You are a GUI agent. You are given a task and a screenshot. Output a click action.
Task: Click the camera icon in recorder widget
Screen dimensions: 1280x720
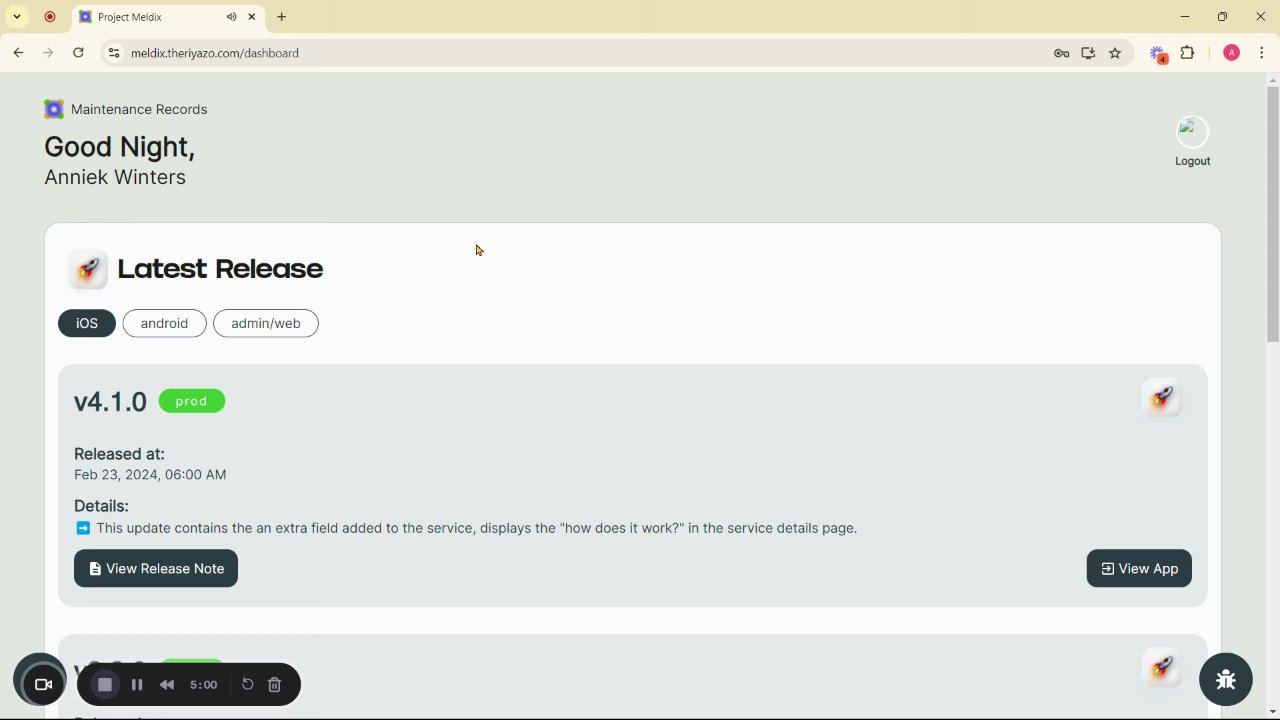click(x=43, y=684)
